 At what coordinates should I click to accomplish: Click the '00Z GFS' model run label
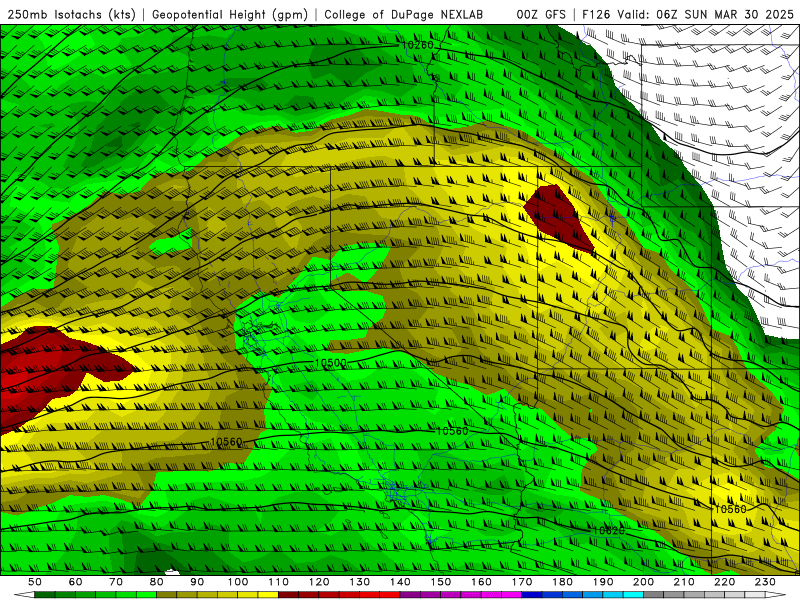tap(541, 15)
